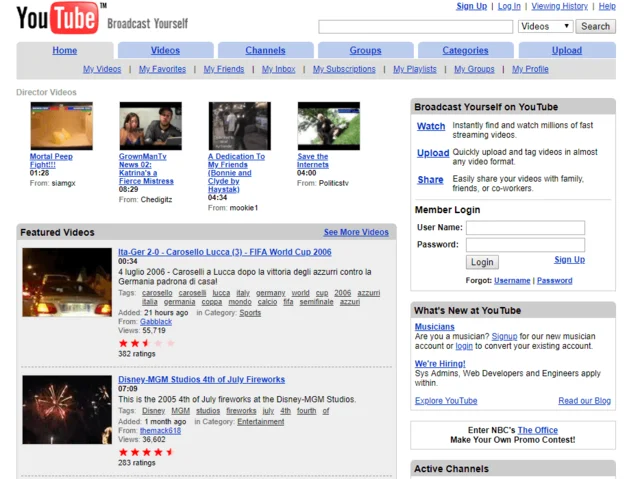Click the Save the Internets title link
Image resolution: width=640 pixels, height=479 pixels.
[x=313, y=161]
